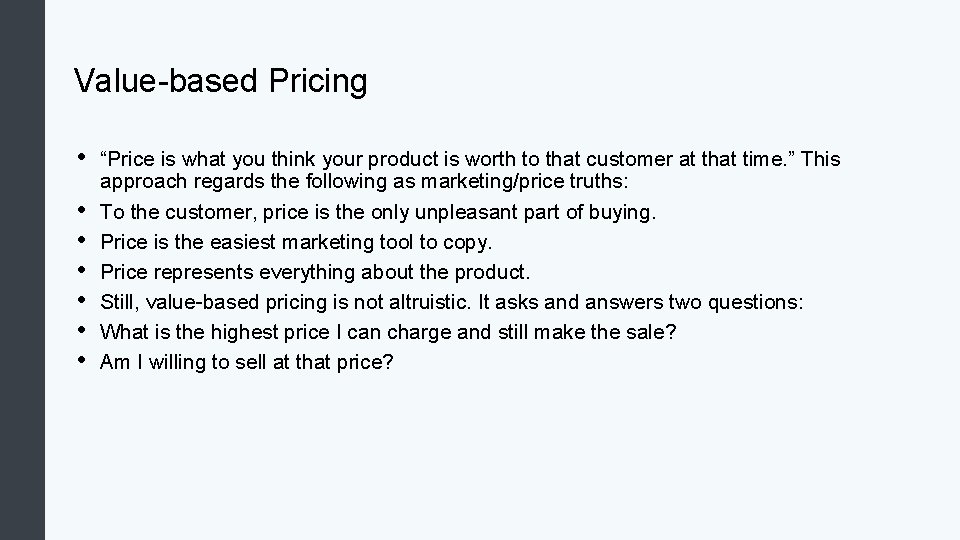Image resolution: width=960 pixels, height=540 pixels.
Task: Click the bullet before 'What is the highest price'
Action: tap(81, 330)
